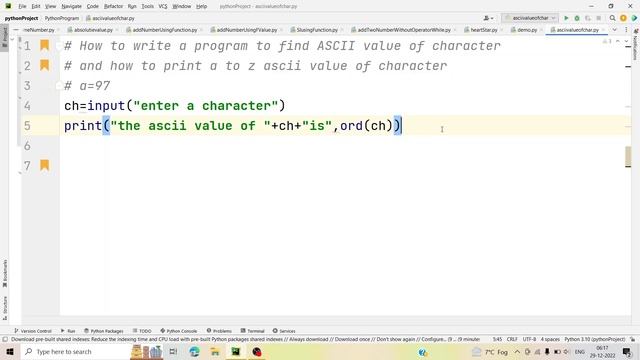
Task: Open the orange IDE updates icon
Action: (623, 18)
